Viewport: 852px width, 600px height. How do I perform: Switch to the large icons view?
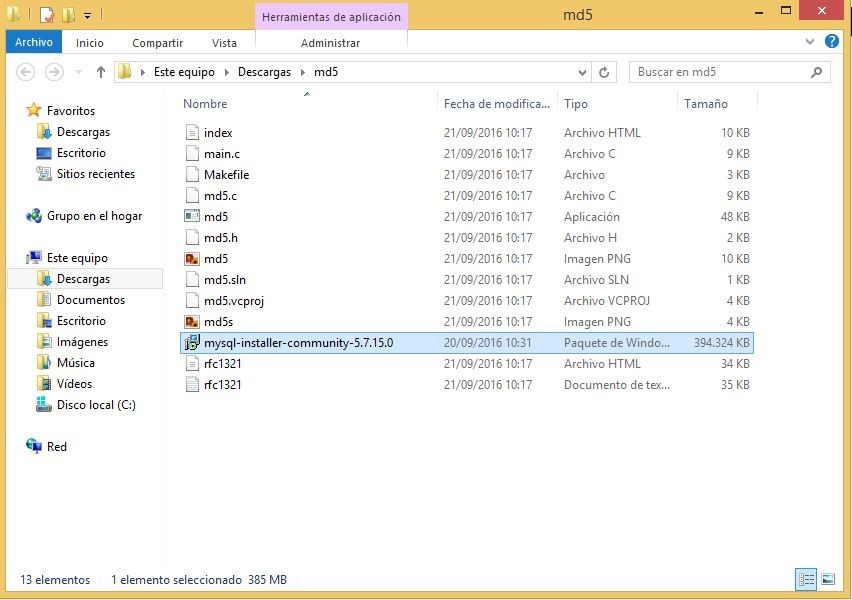point(827,579)
